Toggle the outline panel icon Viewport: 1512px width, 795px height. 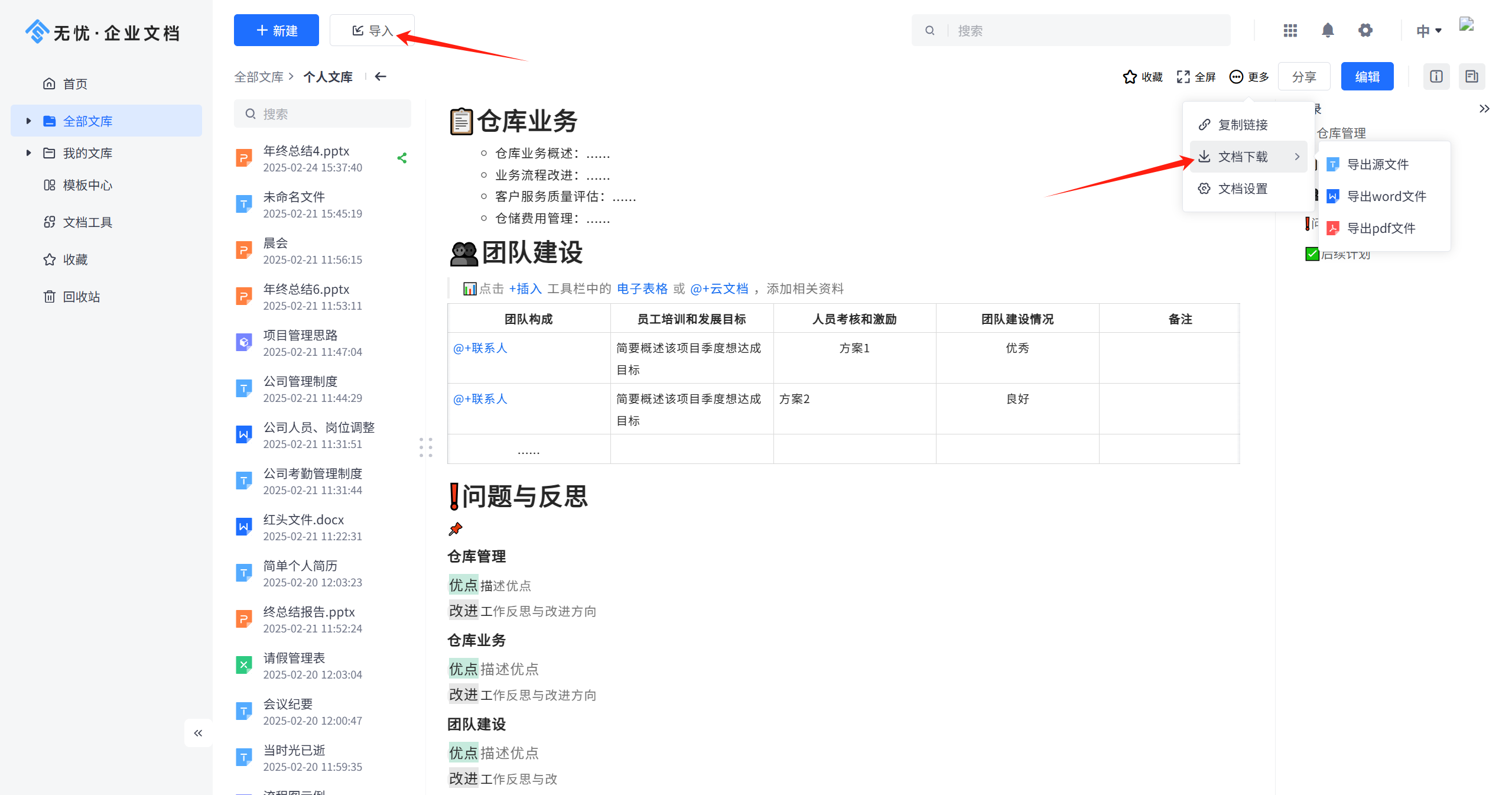[x=1471, y=76]
